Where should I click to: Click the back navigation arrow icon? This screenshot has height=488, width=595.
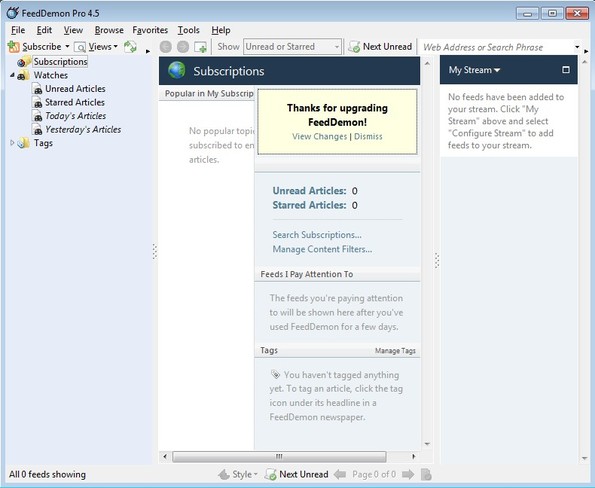(165, 47)
